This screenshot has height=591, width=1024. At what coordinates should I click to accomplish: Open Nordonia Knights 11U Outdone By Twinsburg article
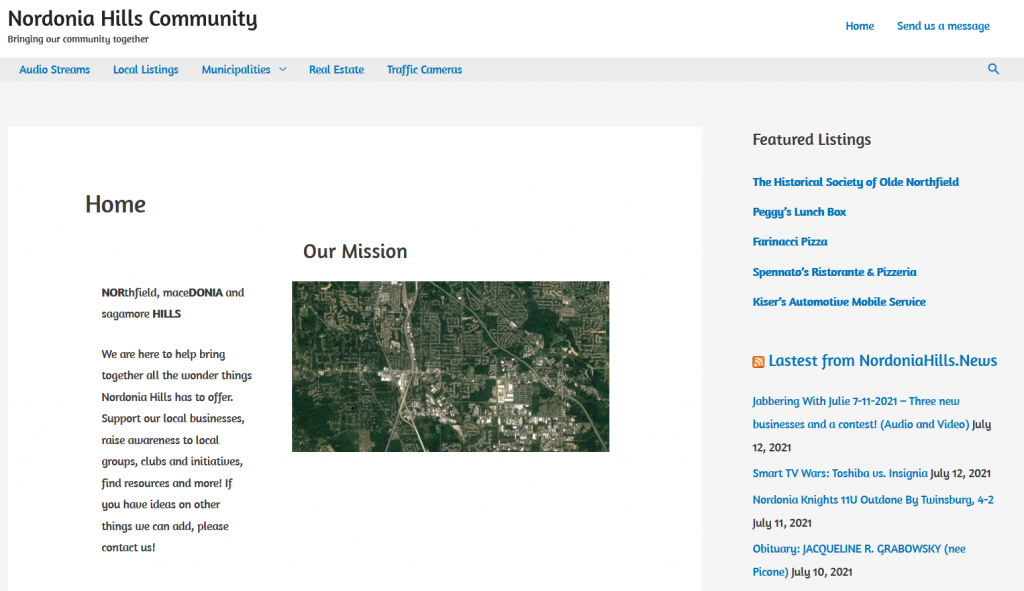pos(873,500)
